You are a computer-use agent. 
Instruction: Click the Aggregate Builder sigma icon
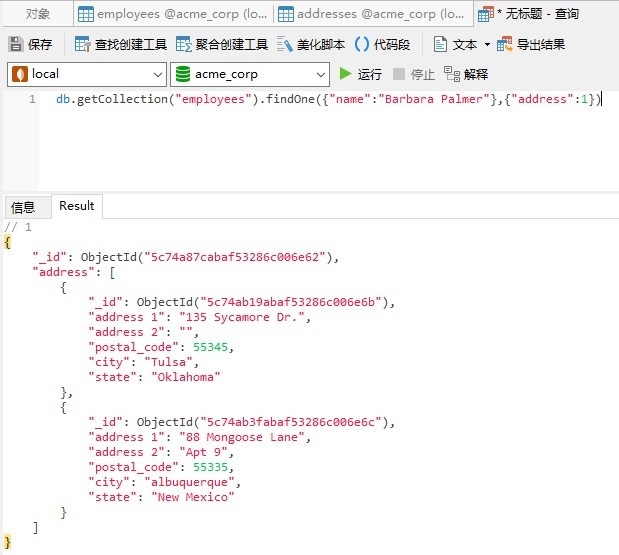(184, 44)
